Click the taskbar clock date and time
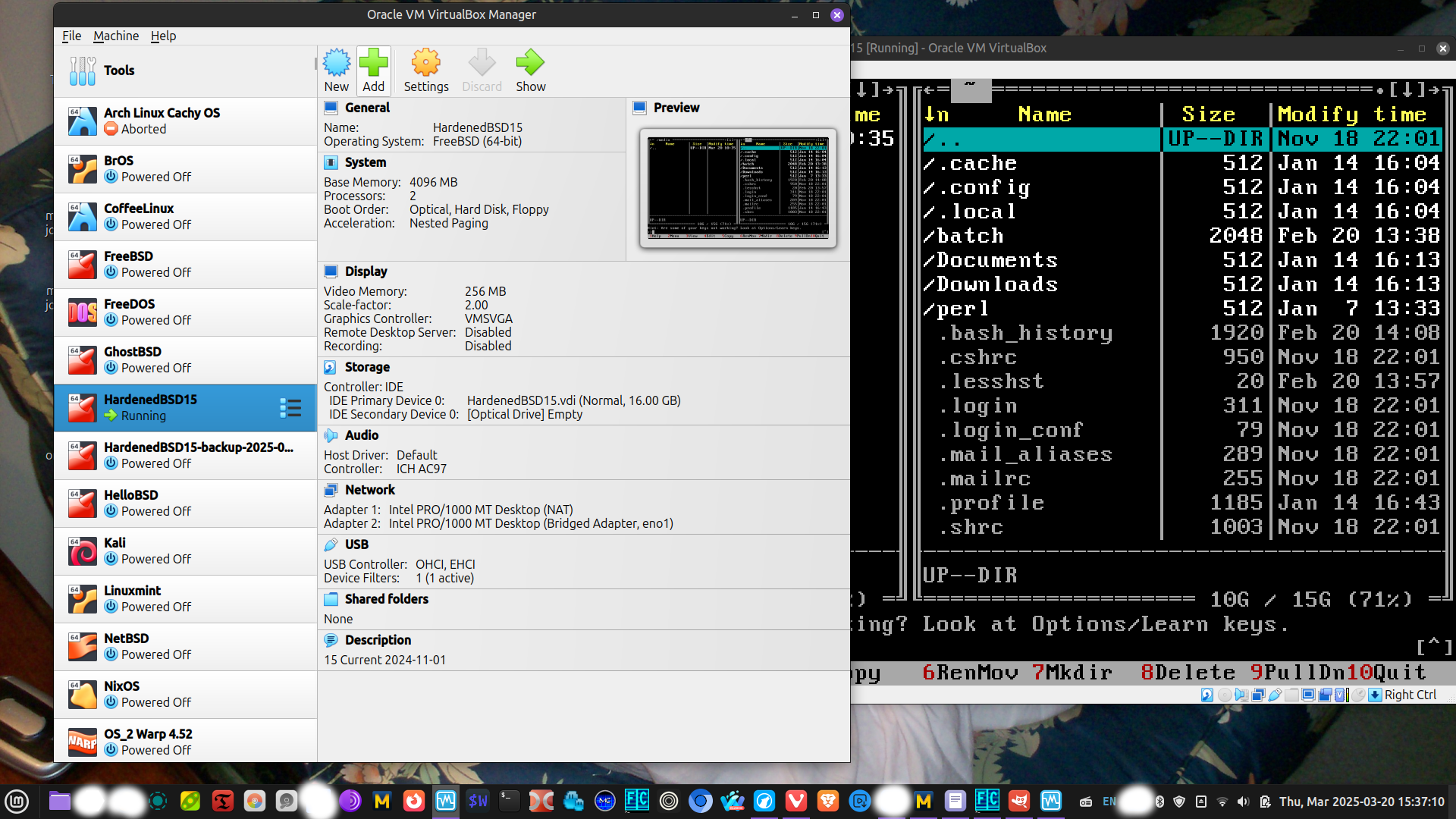The image size is (1456, 819). coord(1362,802)
